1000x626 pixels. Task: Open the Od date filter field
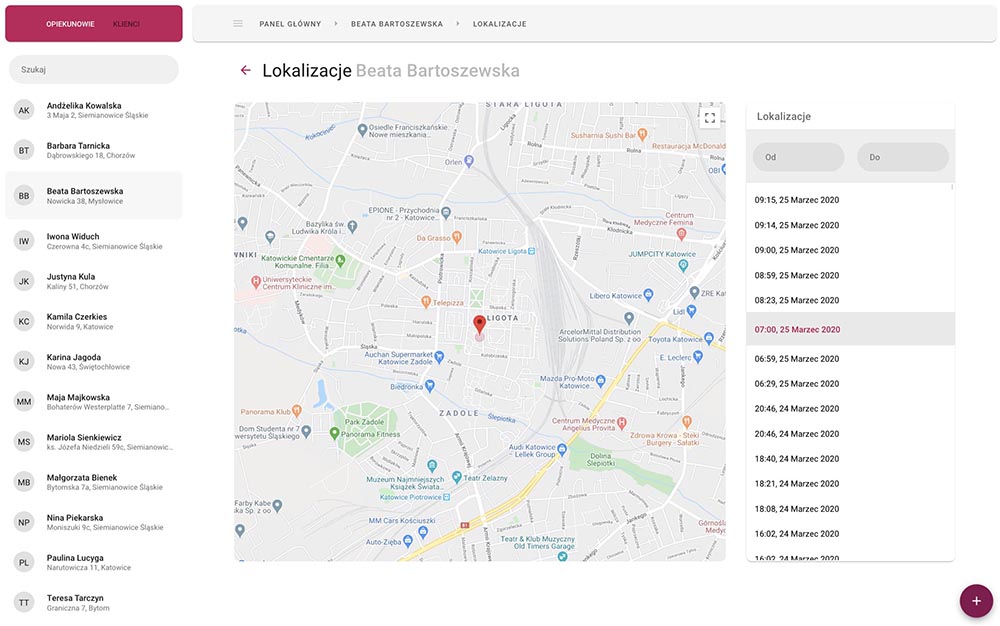tap(798, 157)
